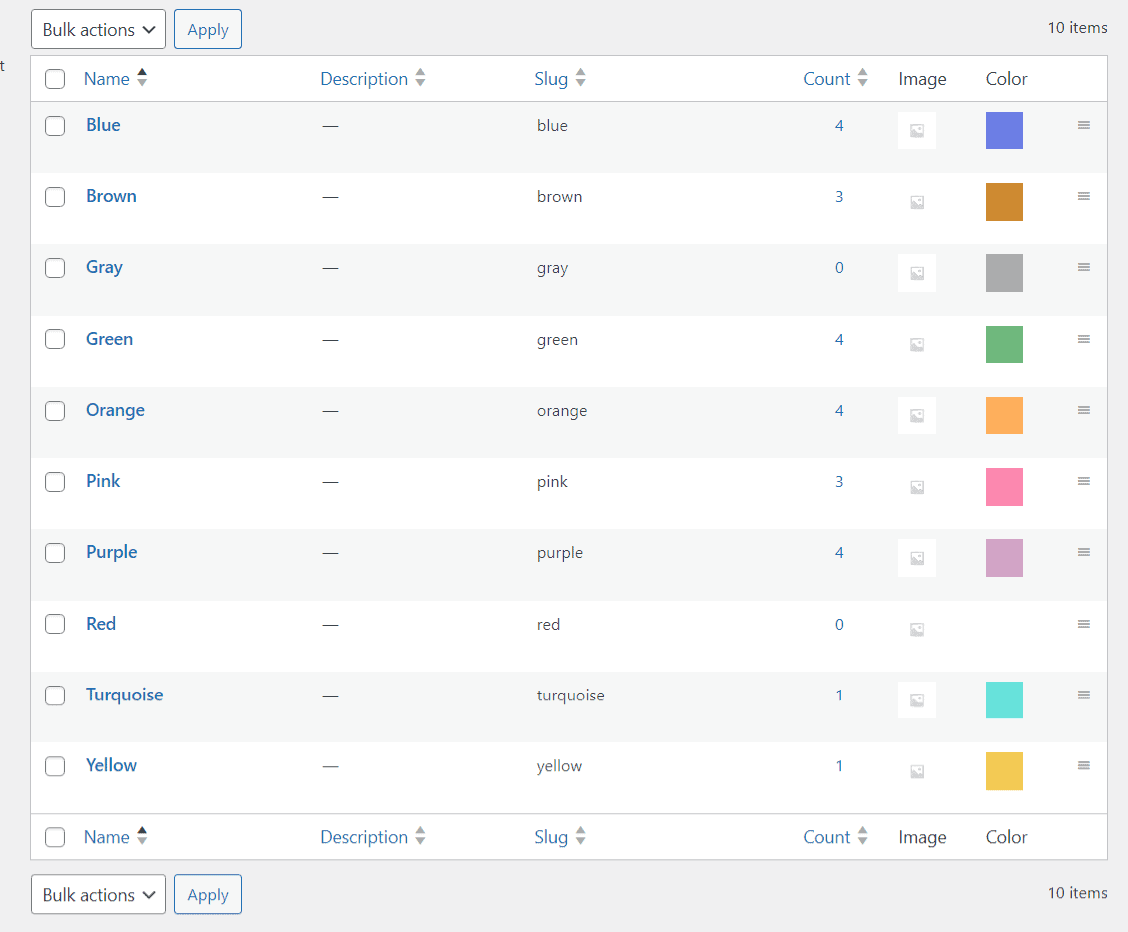Click the drag handle icon for Gray row
The image size is (1128, 932).
[1083, 268]
